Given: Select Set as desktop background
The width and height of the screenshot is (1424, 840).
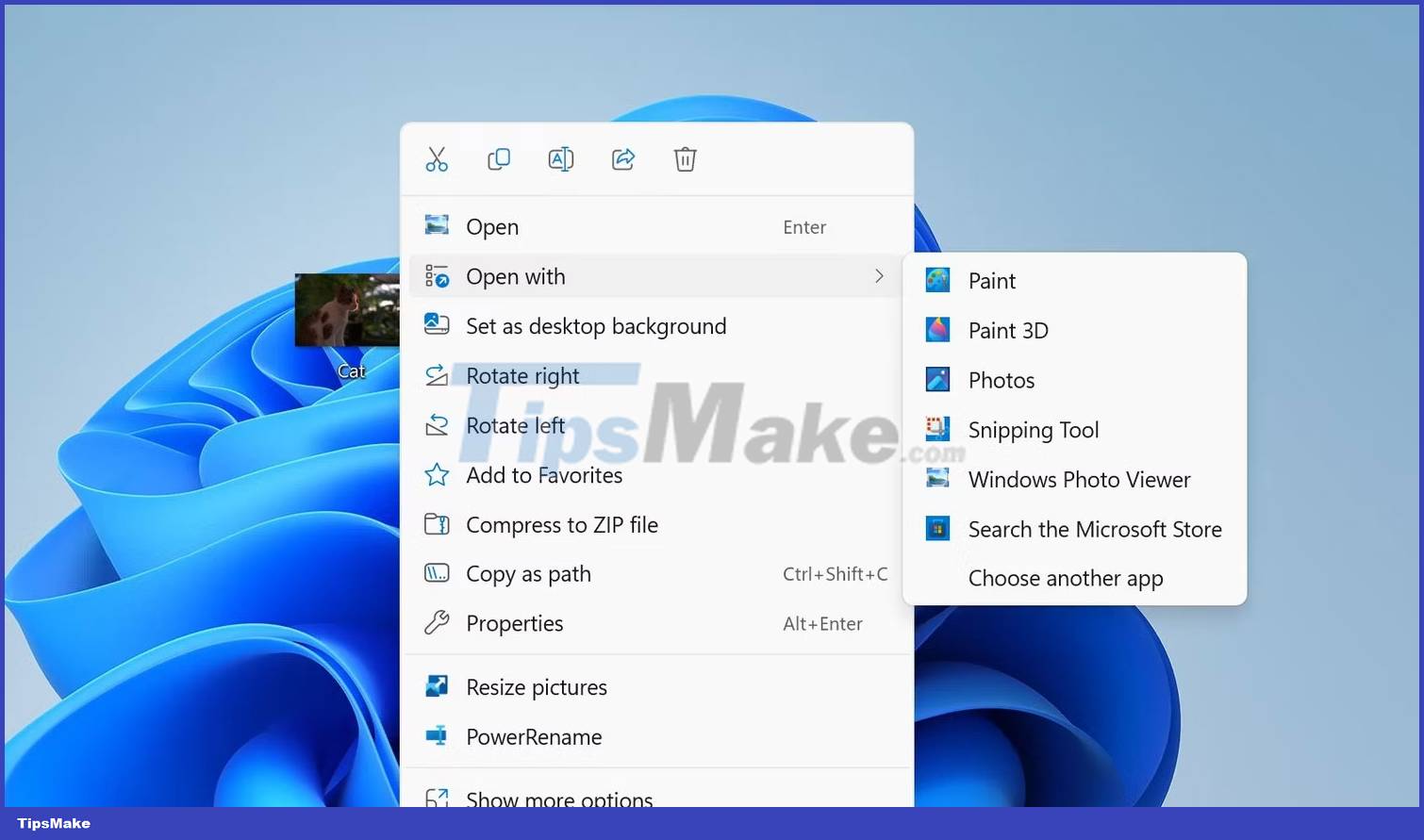Looking at the screenshot, I should click(596, 326).
